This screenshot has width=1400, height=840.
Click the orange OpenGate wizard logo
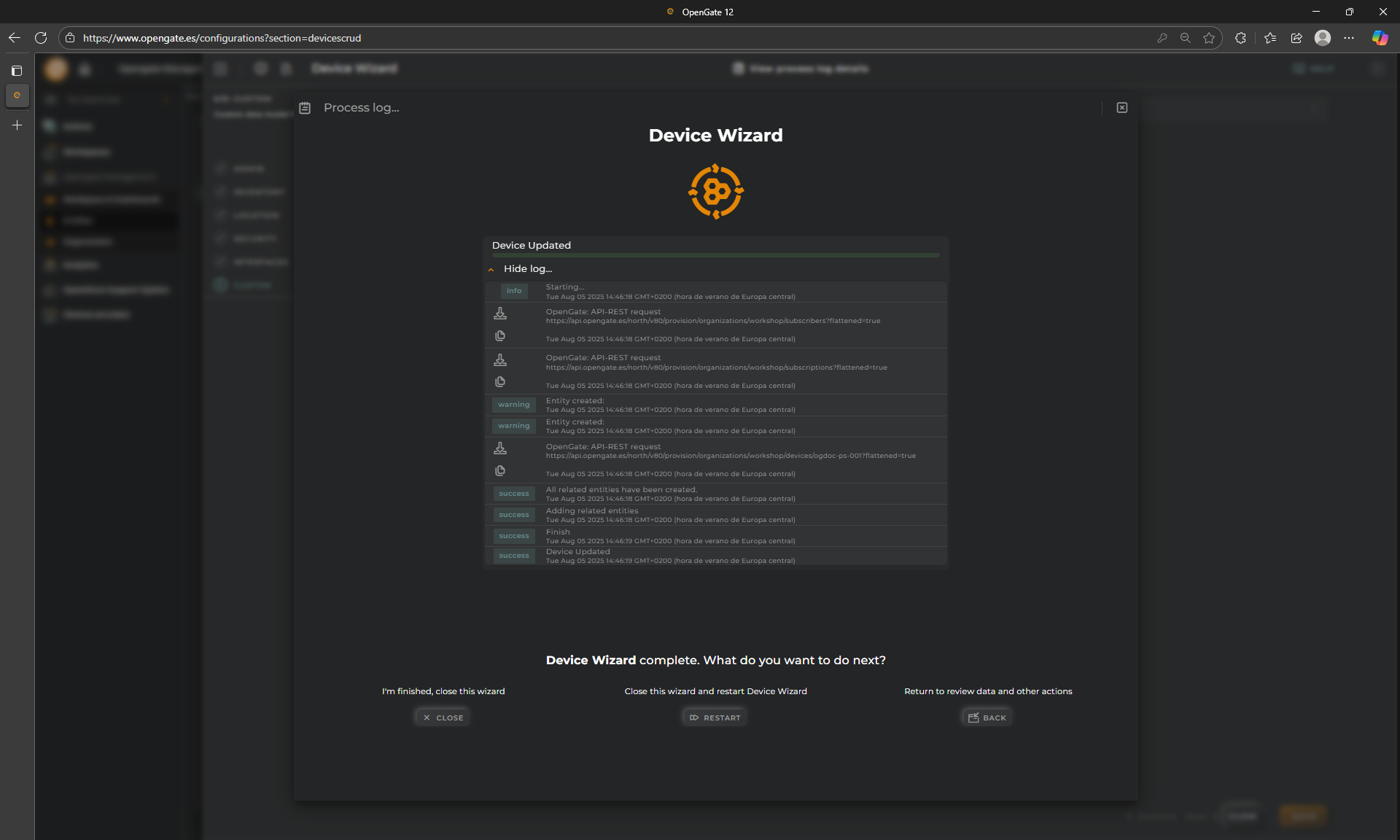715,192
